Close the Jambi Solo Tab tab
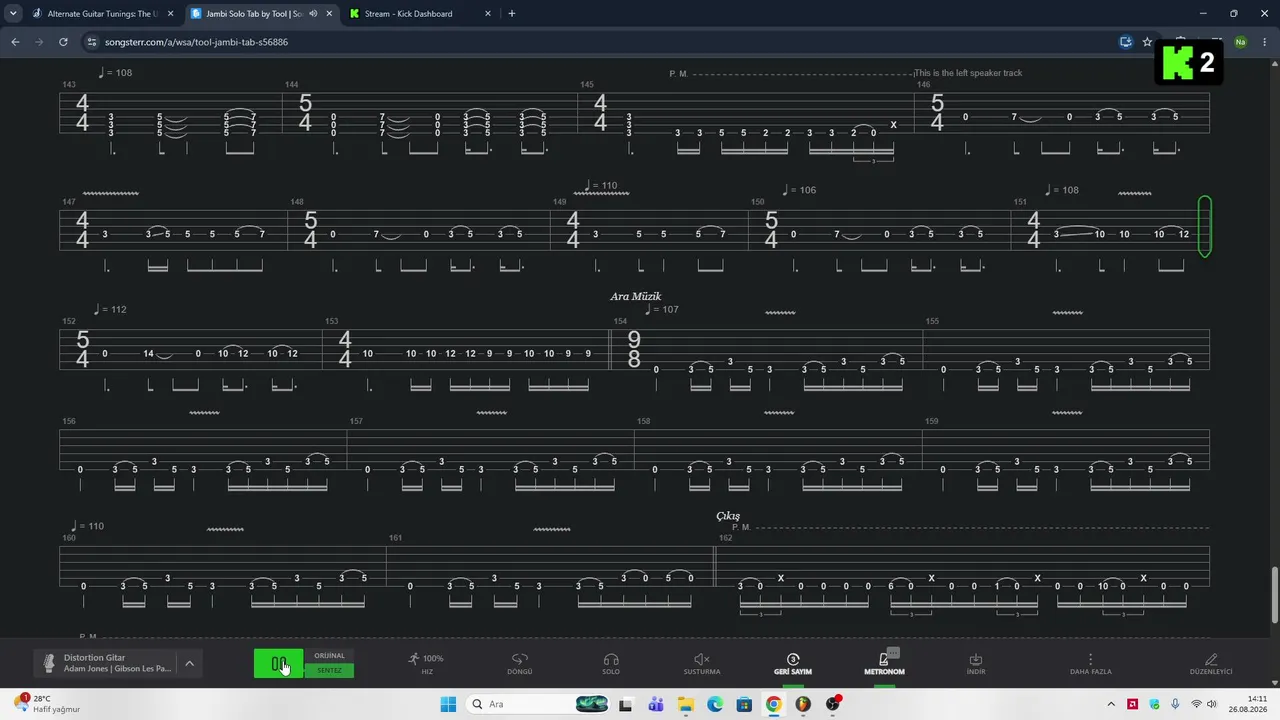 point(329,14)
